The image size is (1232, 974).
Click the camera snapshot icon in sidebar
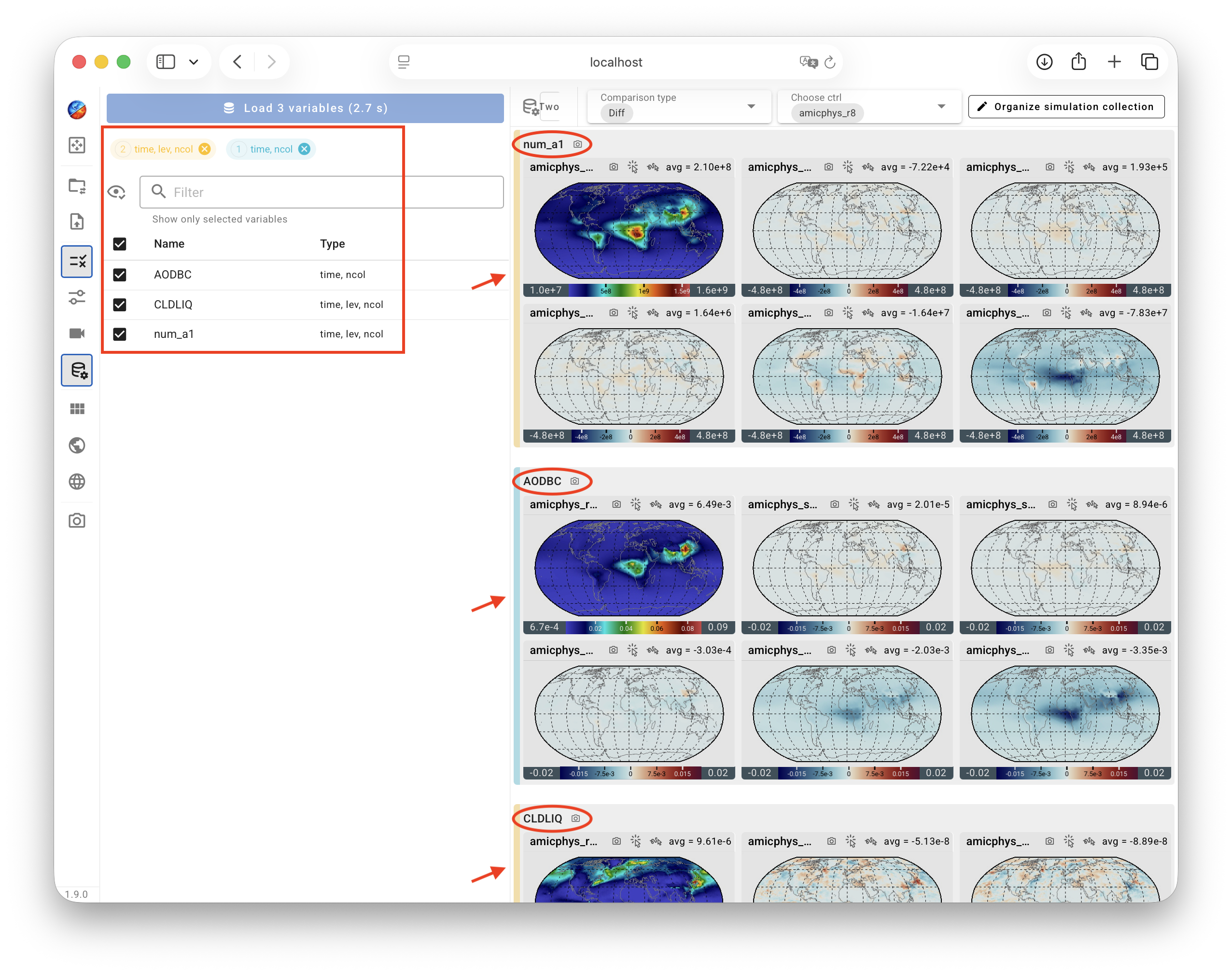coord(77,521)
